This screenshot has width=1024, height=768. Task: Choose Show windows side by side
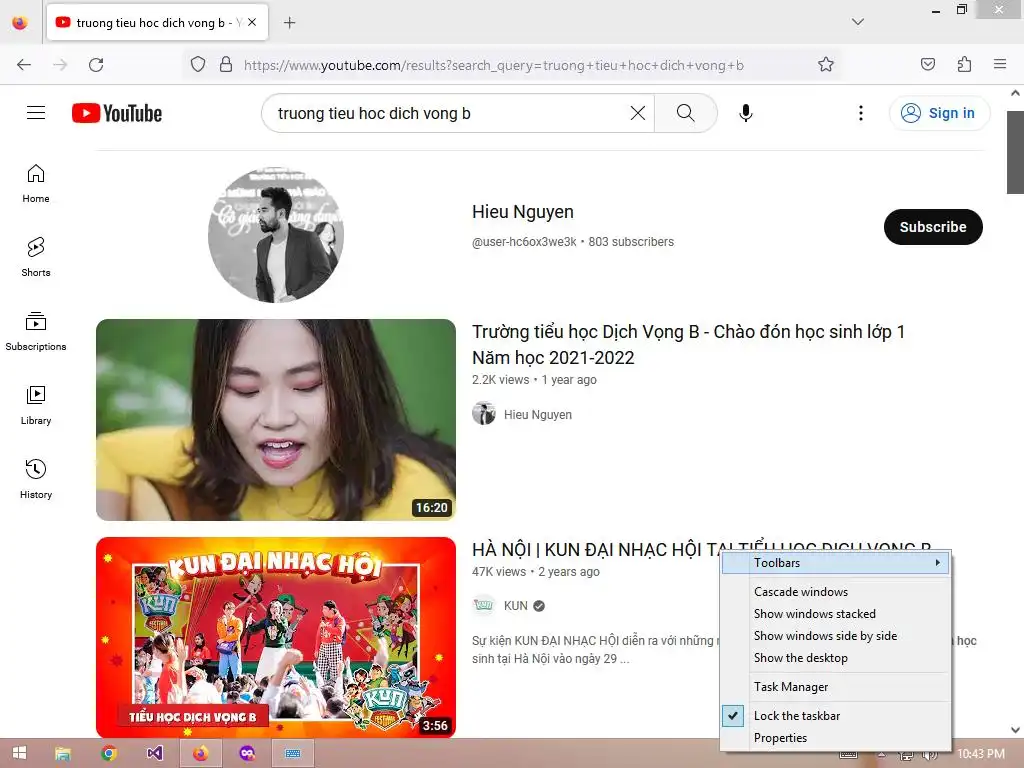(x=835, y=636)
